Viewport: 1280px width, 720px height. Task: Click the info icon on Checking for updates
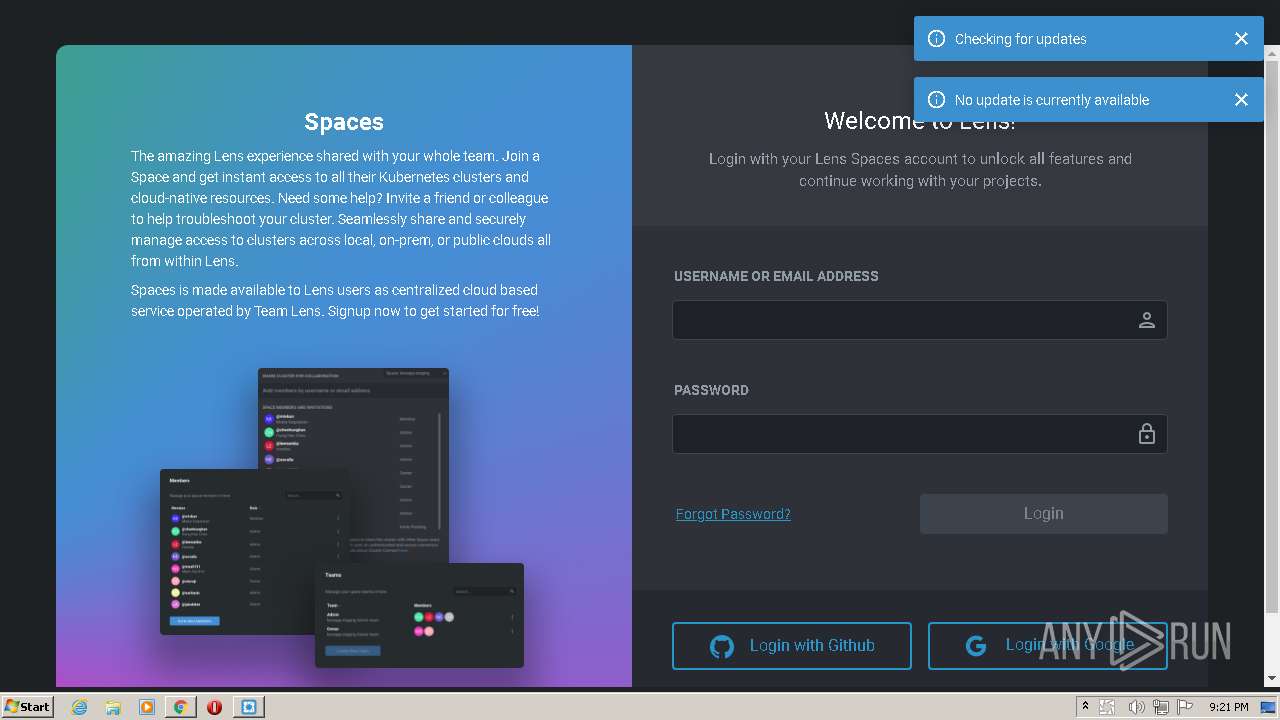tap(936, 39)
